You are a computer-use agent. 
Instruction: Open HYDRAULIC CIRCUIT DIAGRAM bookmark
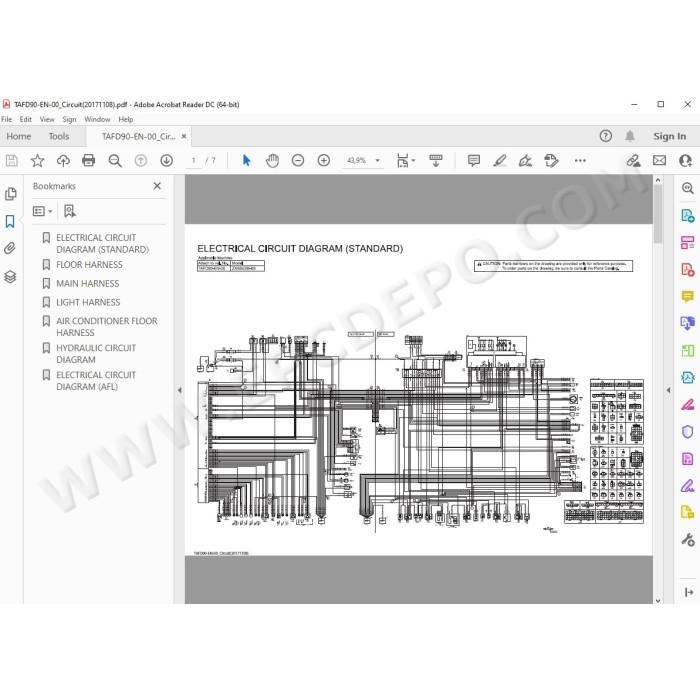[96, 354]
